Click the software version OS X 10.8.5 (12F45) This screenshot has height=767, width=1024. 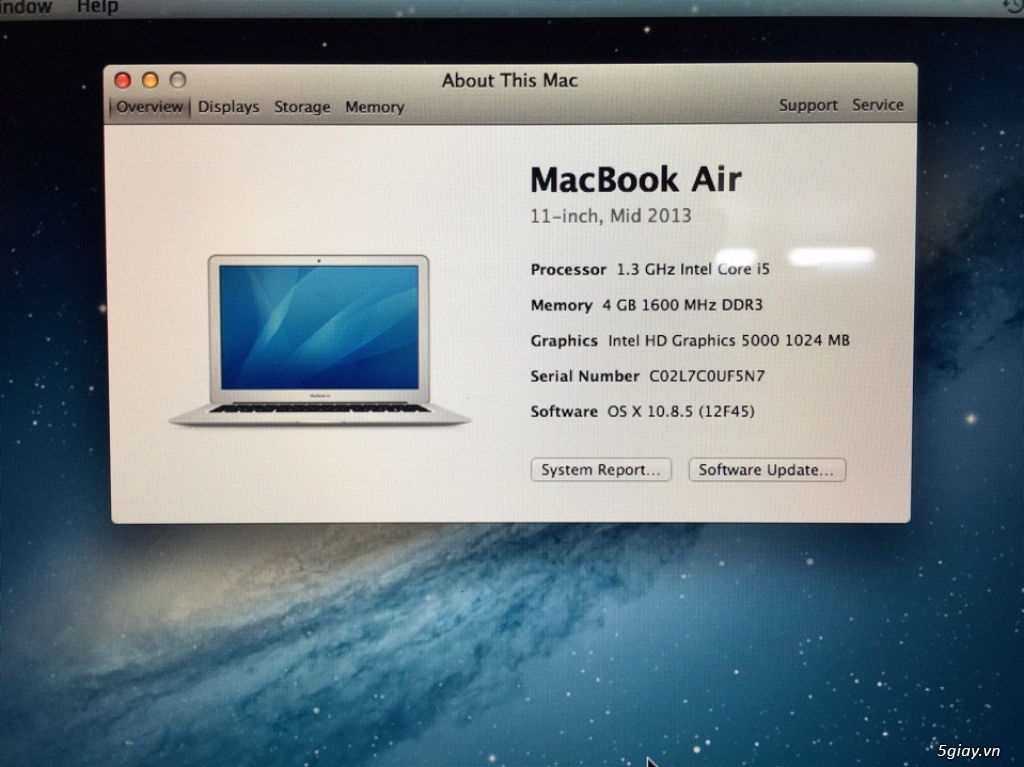tap(681, 412)
